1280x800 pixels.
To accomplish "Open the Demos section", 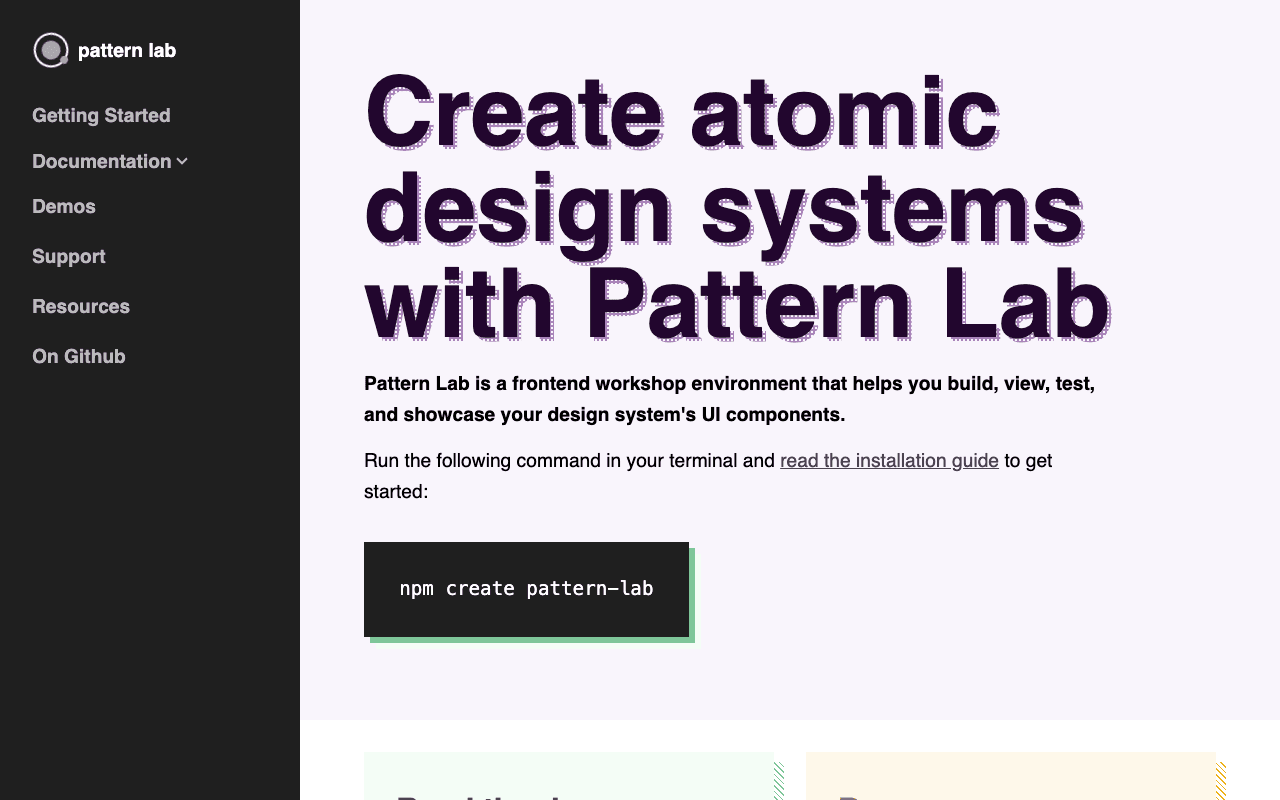I will click(x=63, y=206).
